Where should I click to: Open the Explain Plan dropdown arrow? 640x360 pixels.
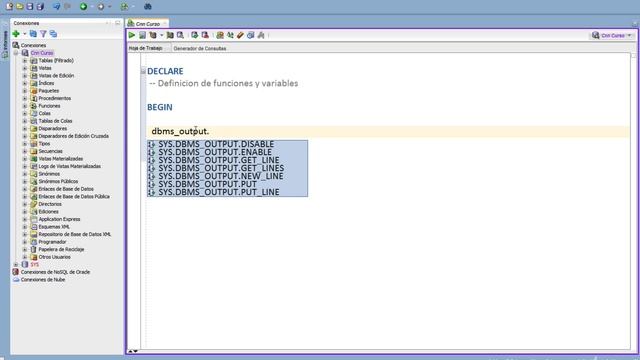[162, 36]
